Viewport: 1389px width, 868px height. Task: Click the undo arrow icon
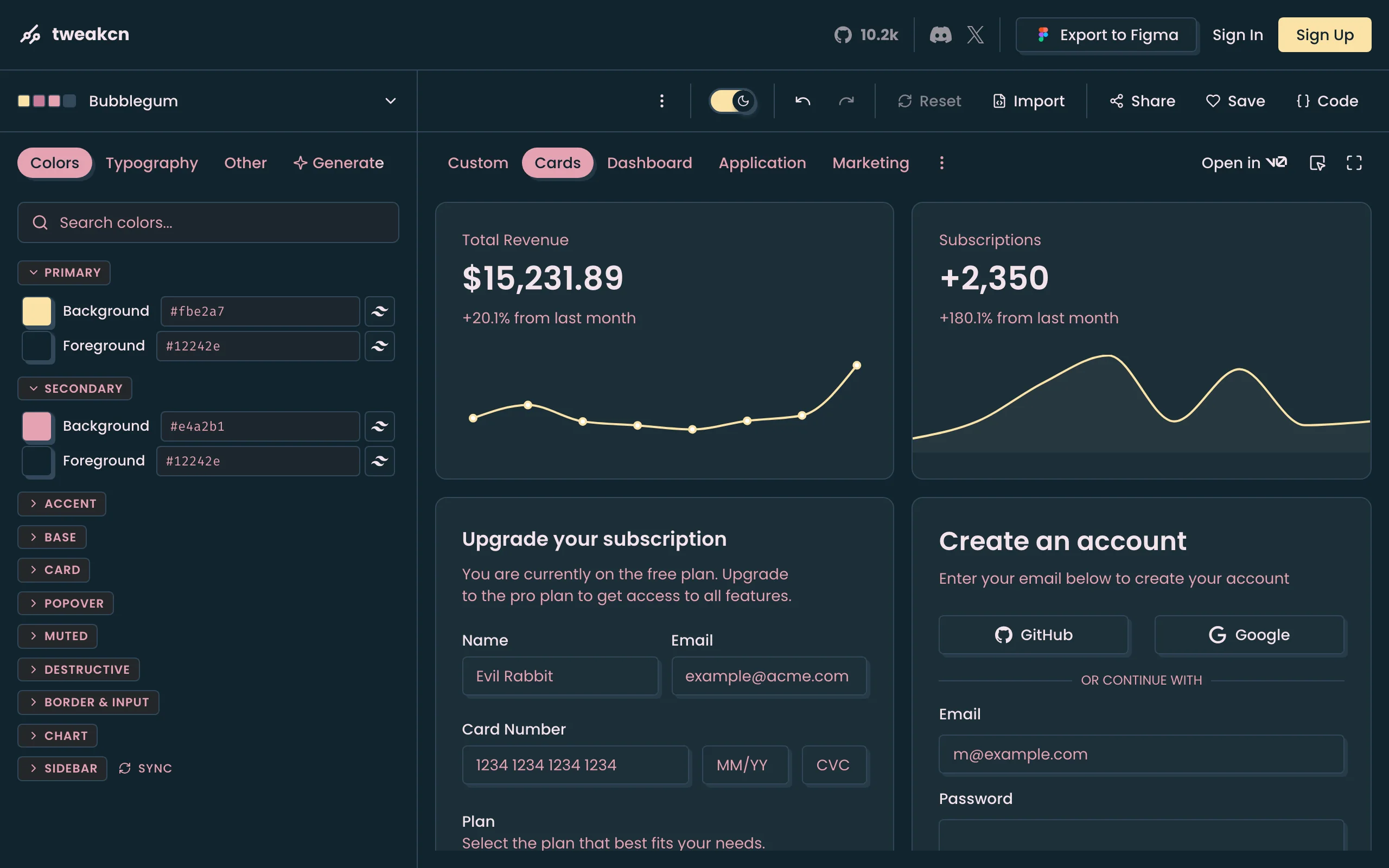coord(802,101)
